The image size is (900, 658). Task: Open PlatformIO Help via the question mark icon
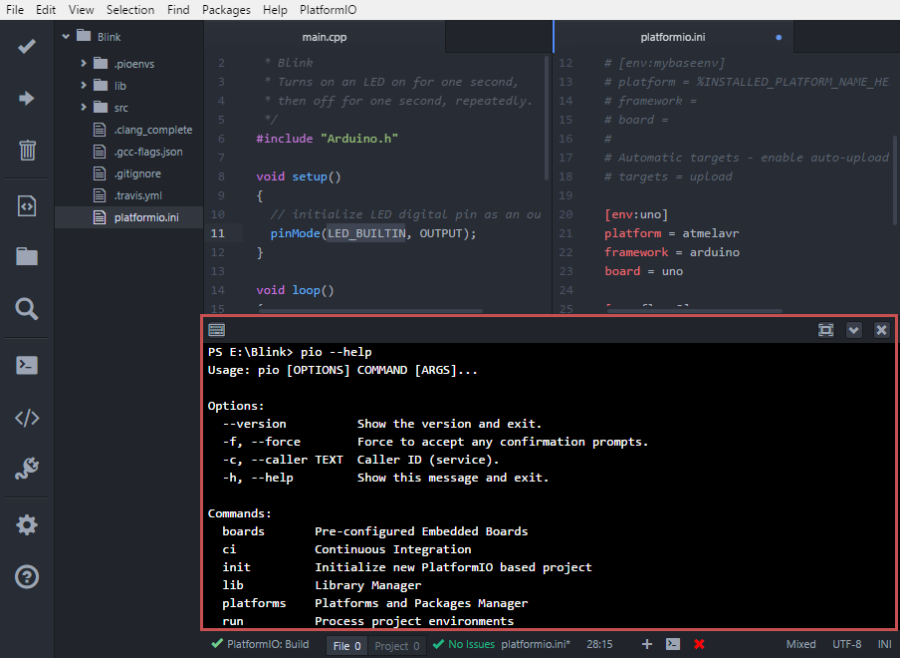pos(25,576)
